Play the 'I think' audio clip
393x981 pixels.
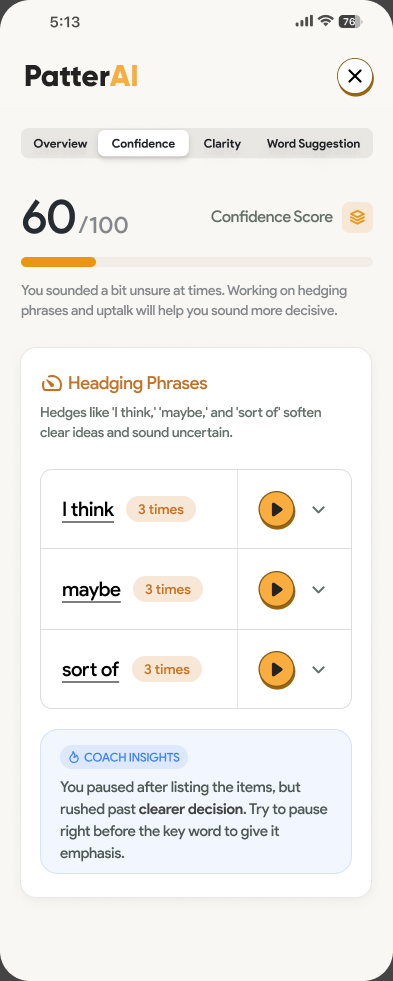277,510
